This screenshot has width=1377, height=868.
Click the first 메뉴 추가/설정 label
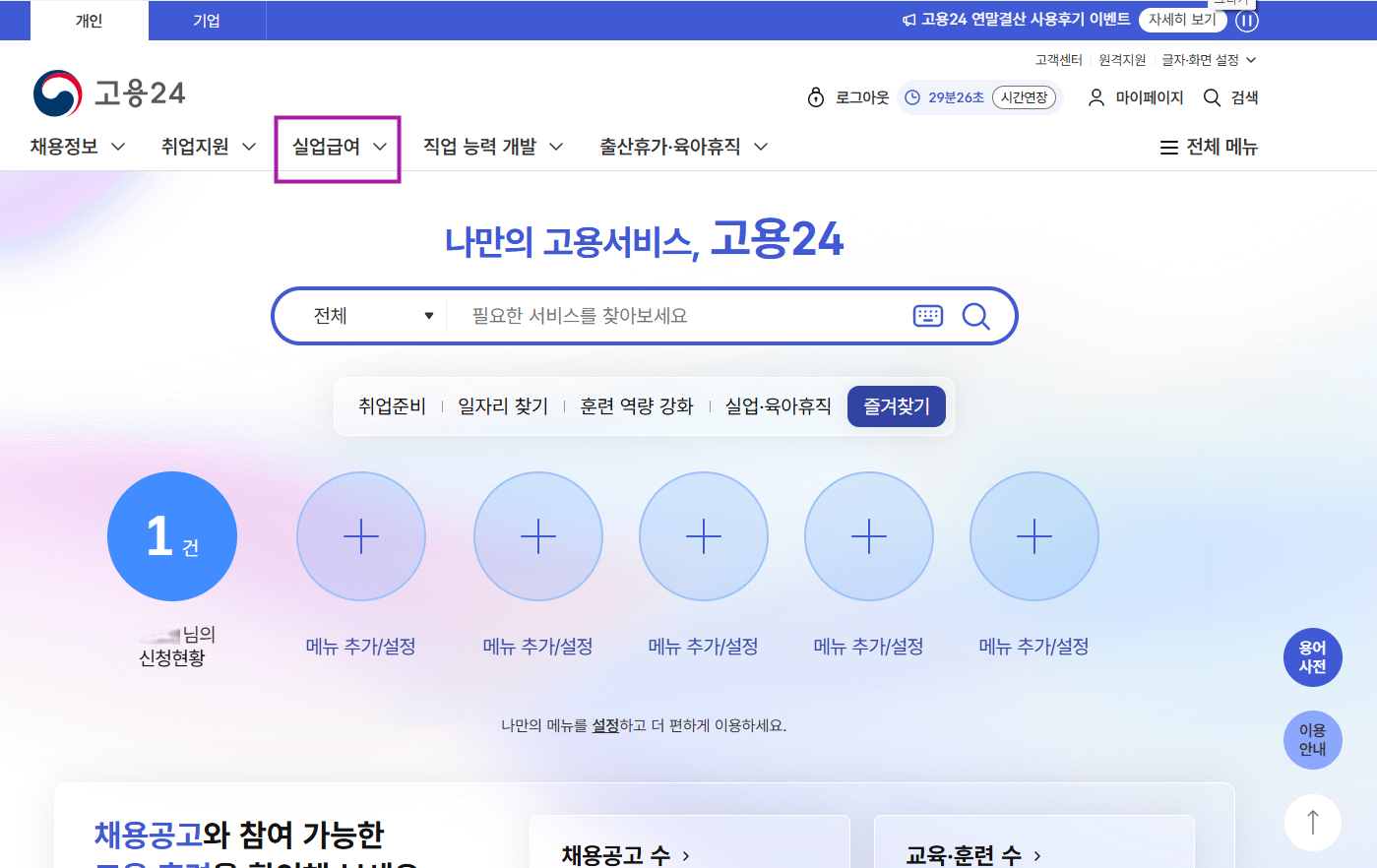pos(361,647)
